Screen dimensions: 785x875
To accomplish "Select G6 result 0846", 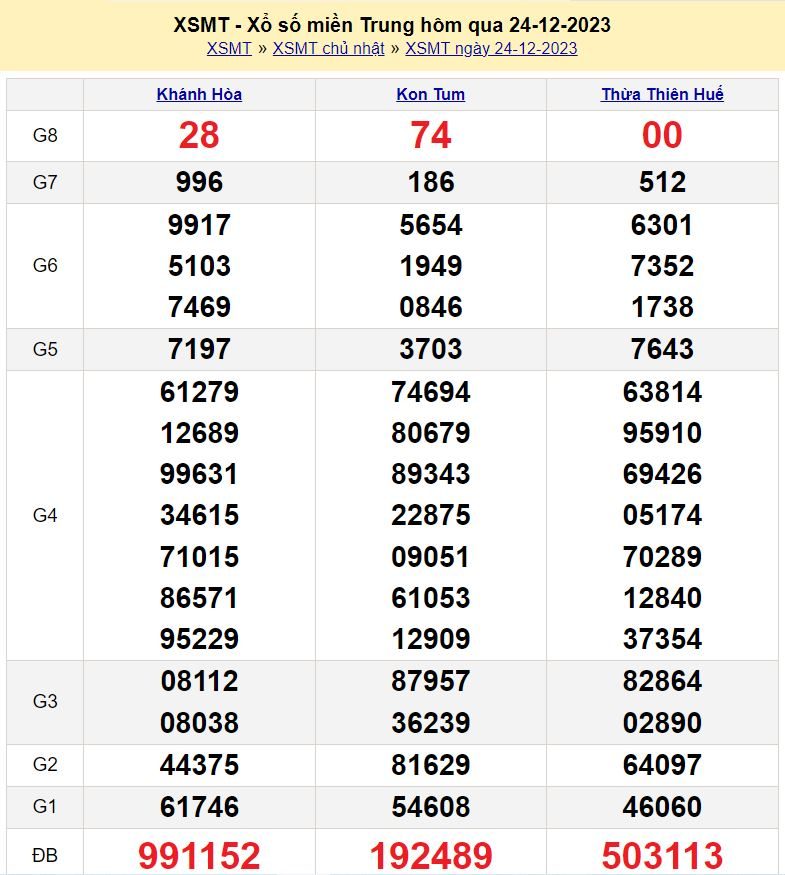I will (x=430, y=307).
